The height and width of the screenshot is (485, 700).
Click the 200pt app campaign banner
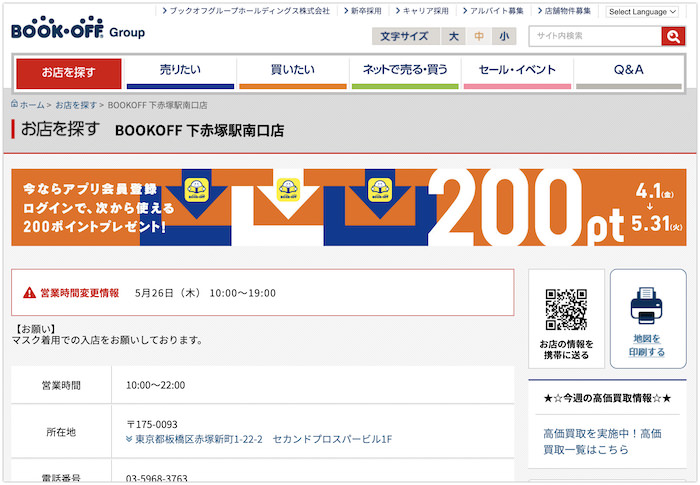[349, 207]
